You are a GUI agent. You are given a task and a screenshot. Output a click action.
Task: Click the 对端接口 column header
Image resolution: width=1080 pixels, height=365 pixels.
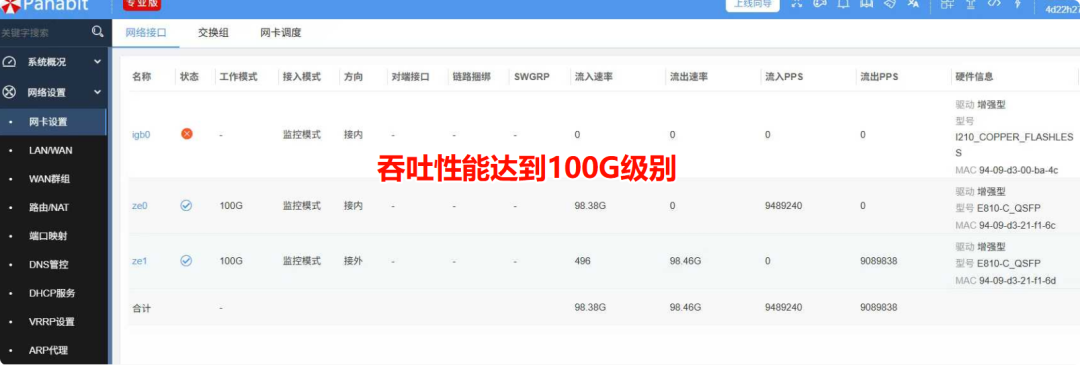point(411,77)
